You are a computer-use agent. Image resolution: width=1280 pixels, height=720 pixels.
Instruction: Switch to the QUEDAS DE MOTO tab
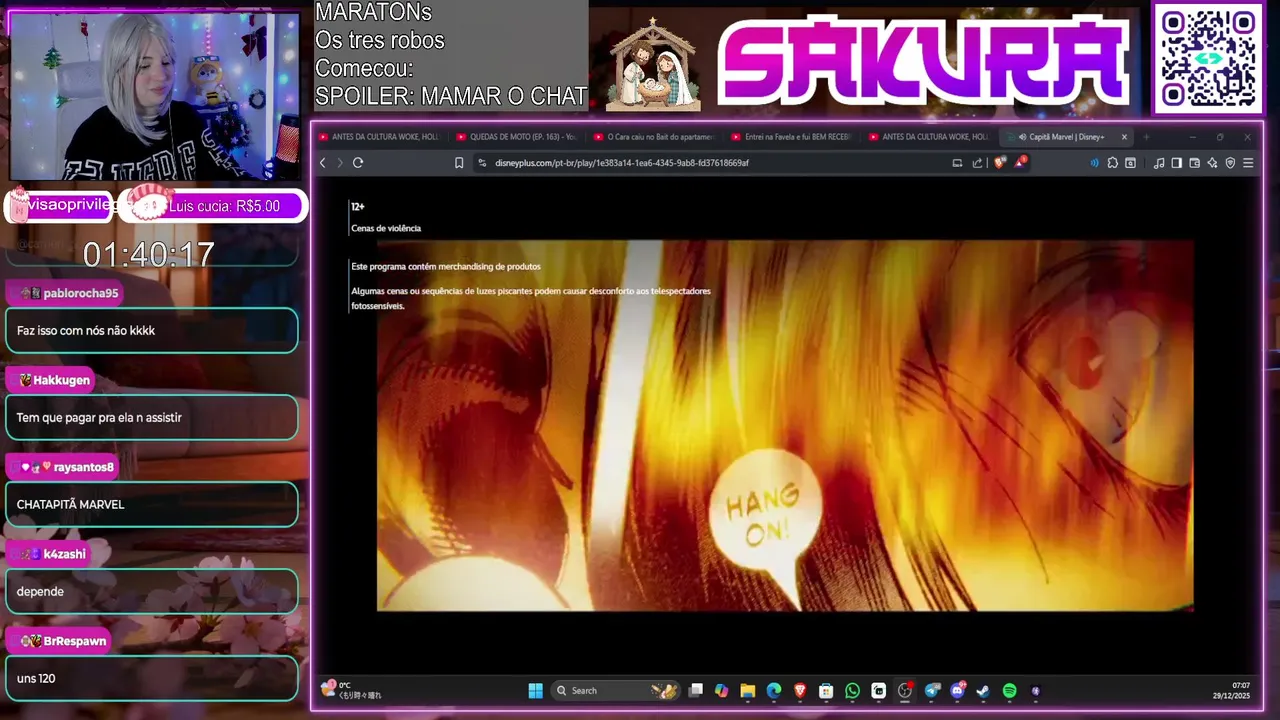(517, 137)
